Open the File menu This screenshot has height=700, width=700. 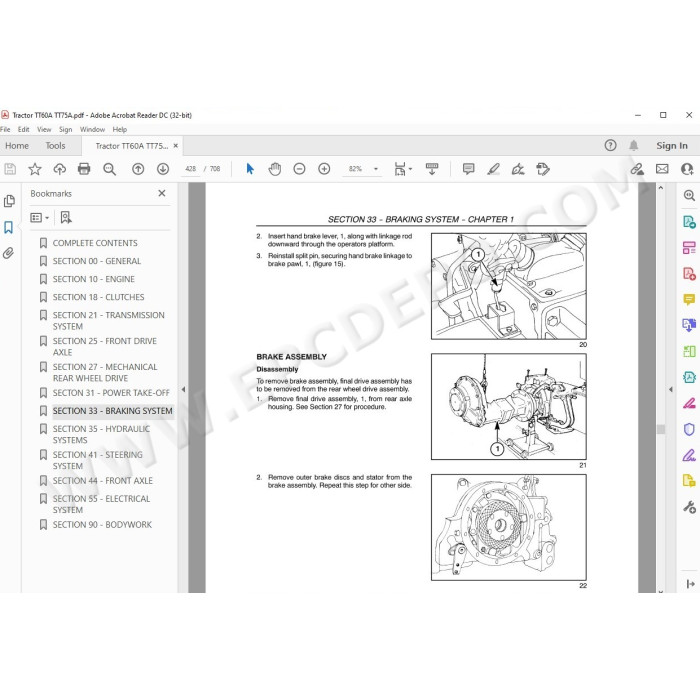pos(5,129)
